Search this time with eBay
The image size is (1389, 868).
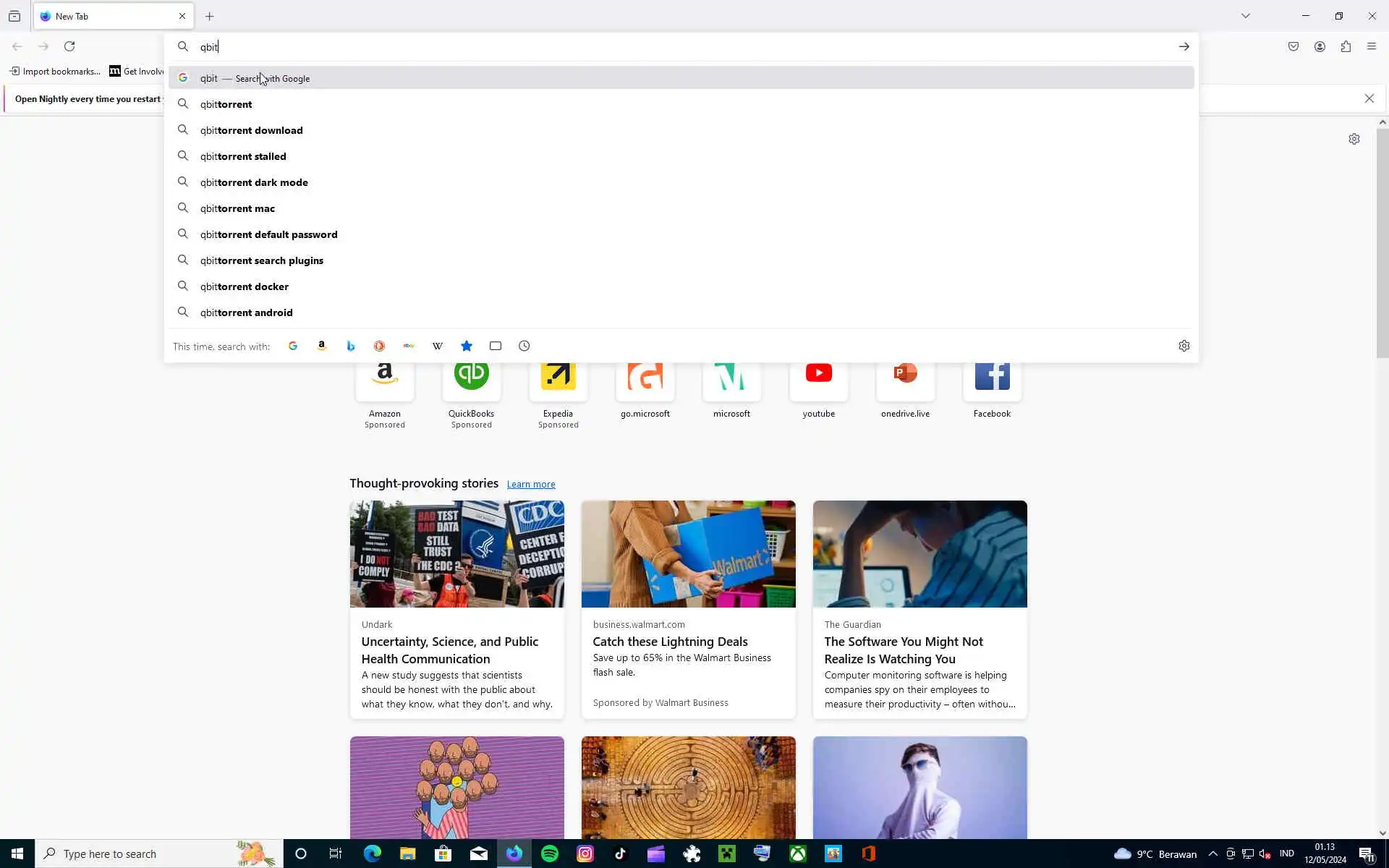tap(409, 346)
